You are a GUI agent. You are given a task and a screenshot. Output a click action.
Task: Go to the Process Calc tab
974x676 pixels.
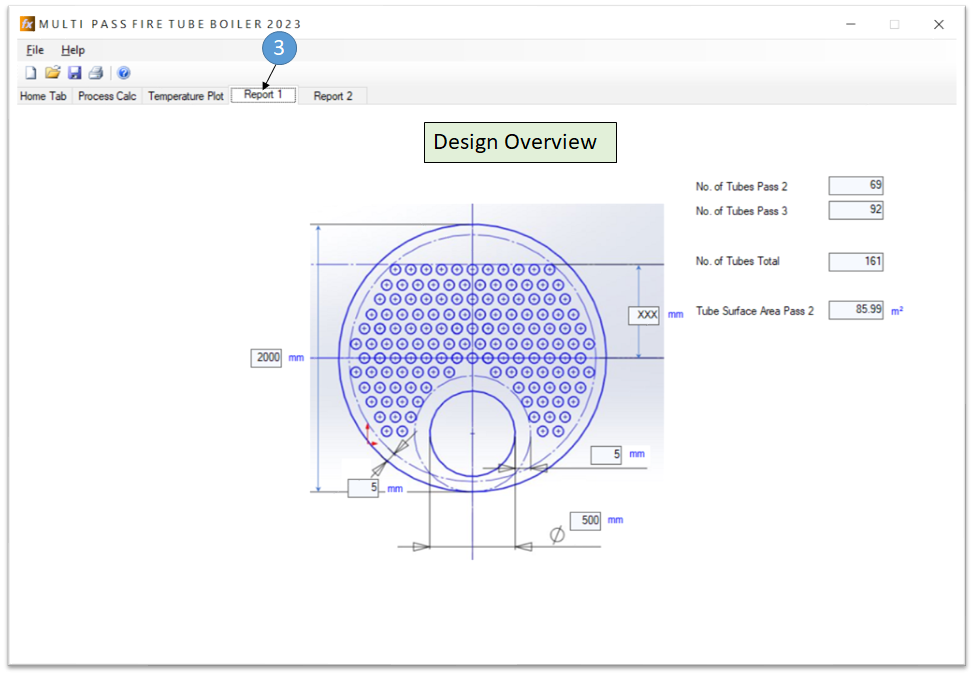click(107, 96)
